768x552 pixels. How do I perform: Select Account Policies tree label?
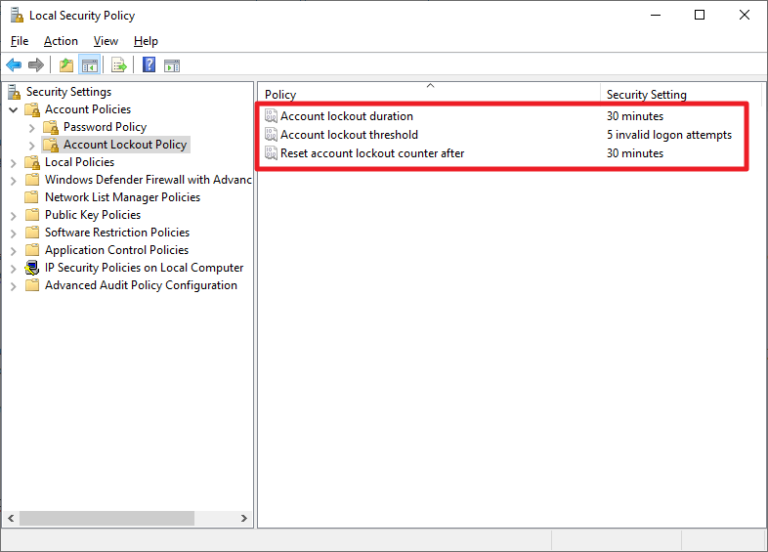pyautogui.click(x=88, y=109)
